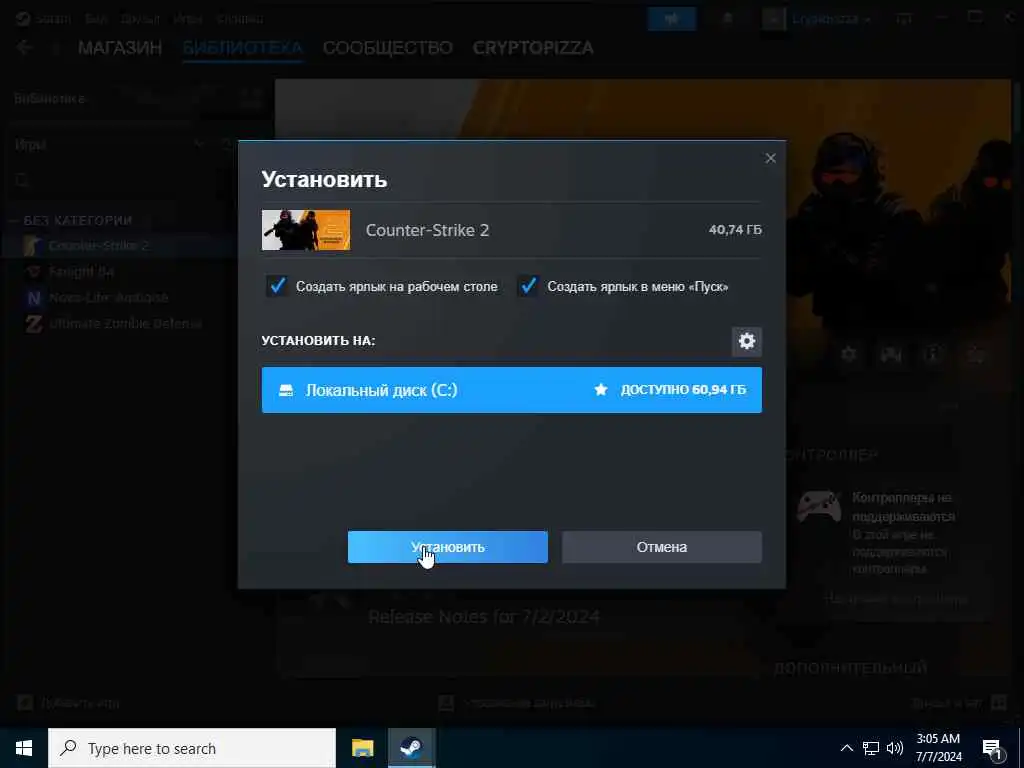
Task: Click the Steam icon on the taskbar
Action: coord(411,748)
